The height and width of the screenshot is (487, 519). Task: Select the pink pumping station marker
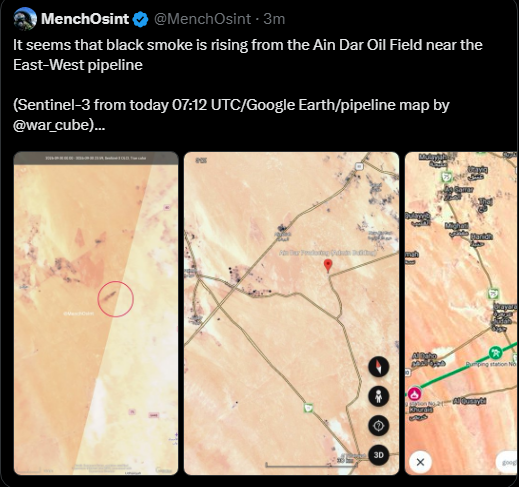[415, 394]
